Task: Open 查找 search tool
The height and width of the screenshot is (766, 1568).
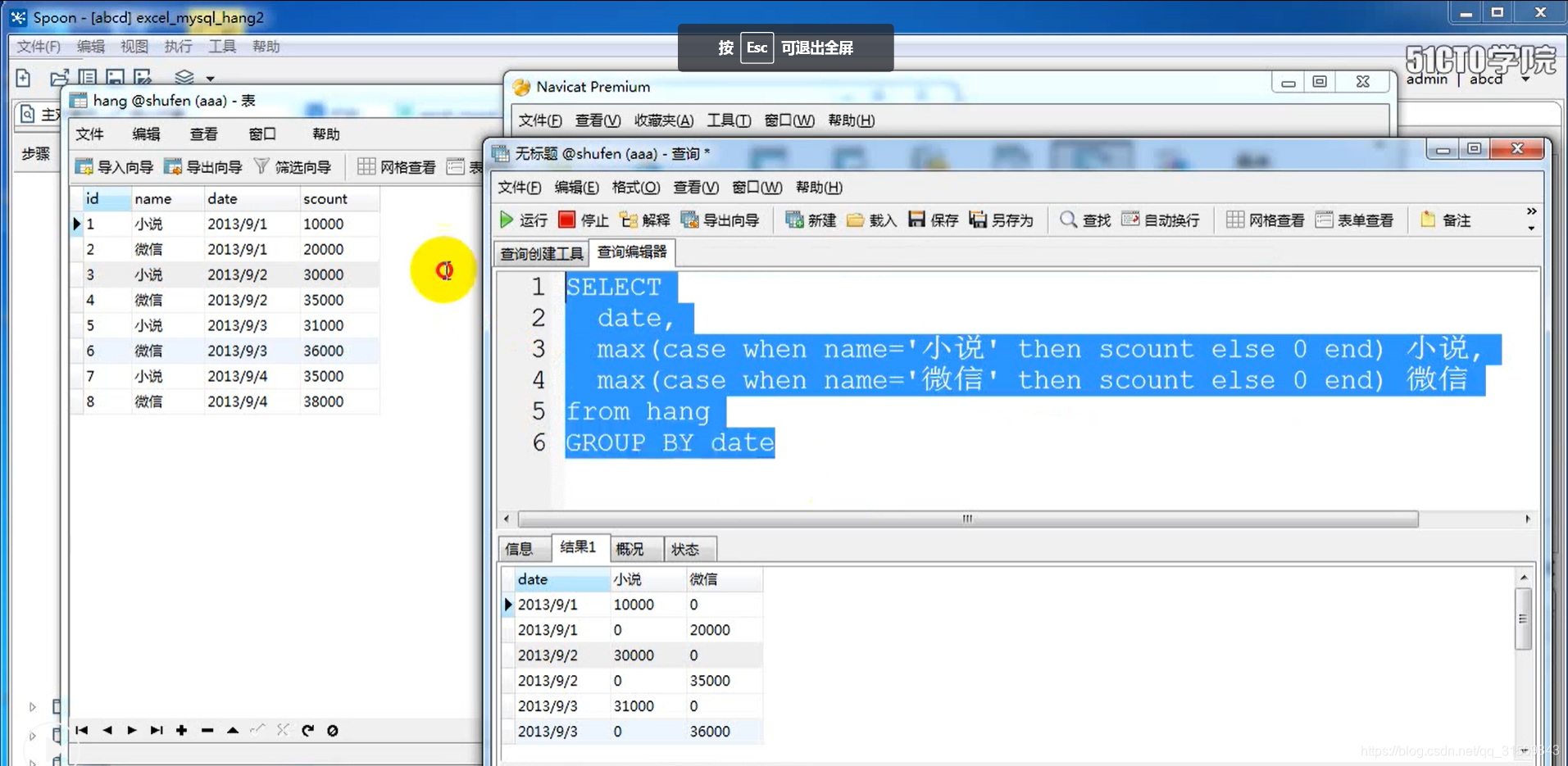Action: (x=1084, y=220)
